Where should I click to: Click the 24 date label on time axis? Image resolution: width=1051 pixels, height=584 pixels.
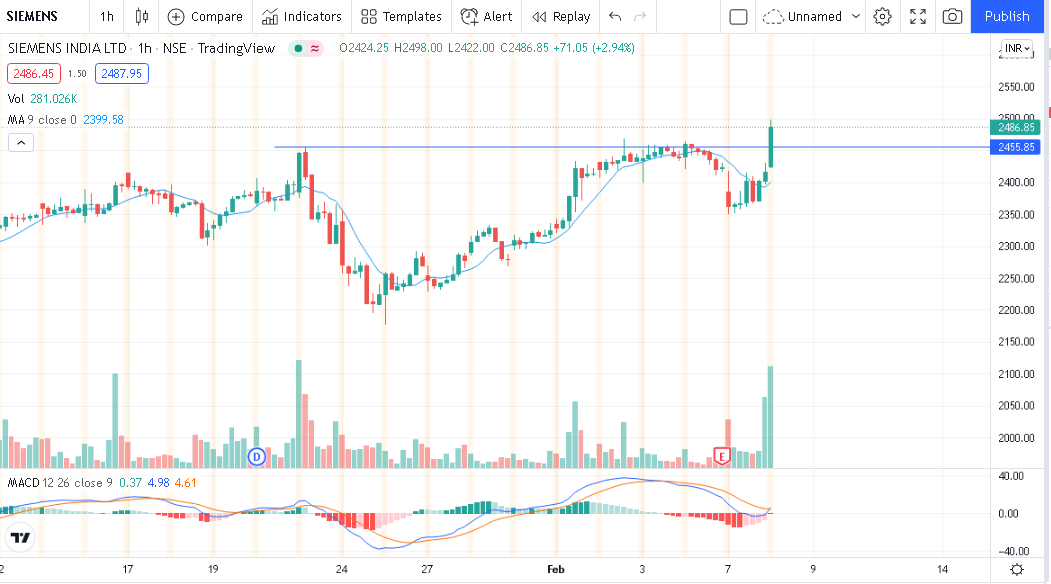(x=342, y=569)
